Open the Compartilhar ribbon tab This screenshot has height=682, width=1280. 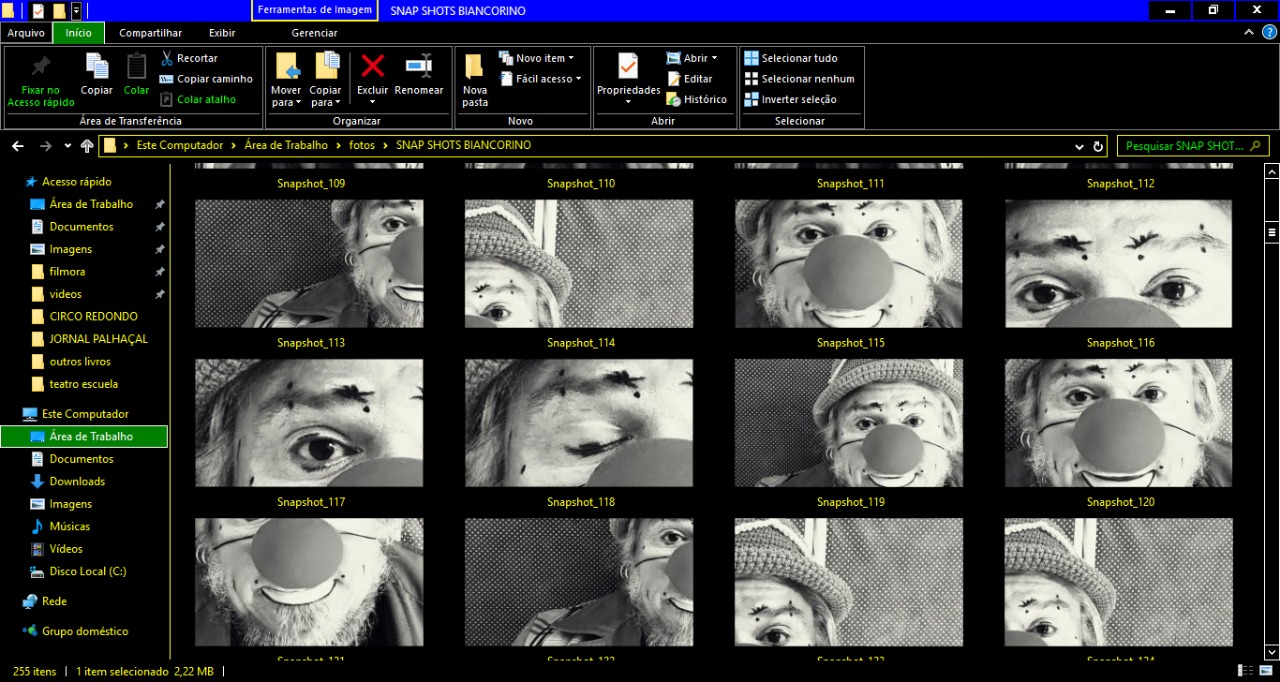pos(150,33)
